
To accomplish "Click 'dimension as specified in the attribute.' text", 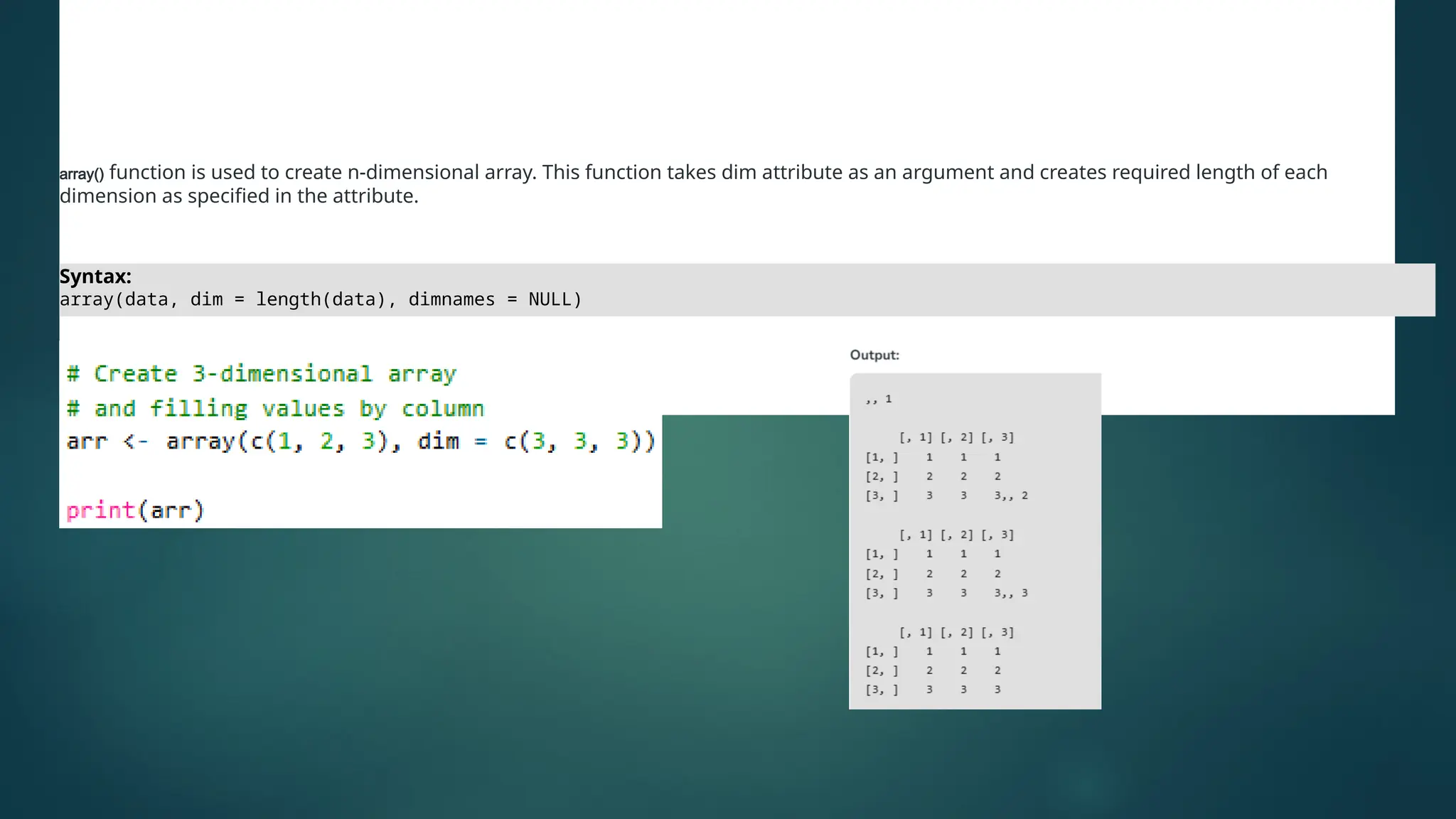I will [x=239, y=196].
